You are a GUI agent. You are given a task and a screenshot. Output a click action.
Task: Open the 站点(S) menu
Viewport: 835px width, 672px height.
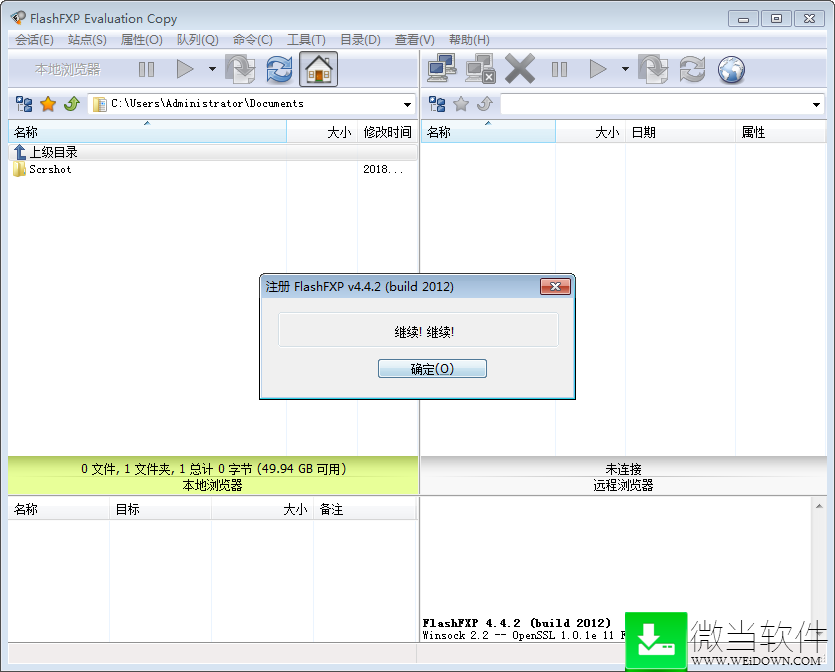87,40
